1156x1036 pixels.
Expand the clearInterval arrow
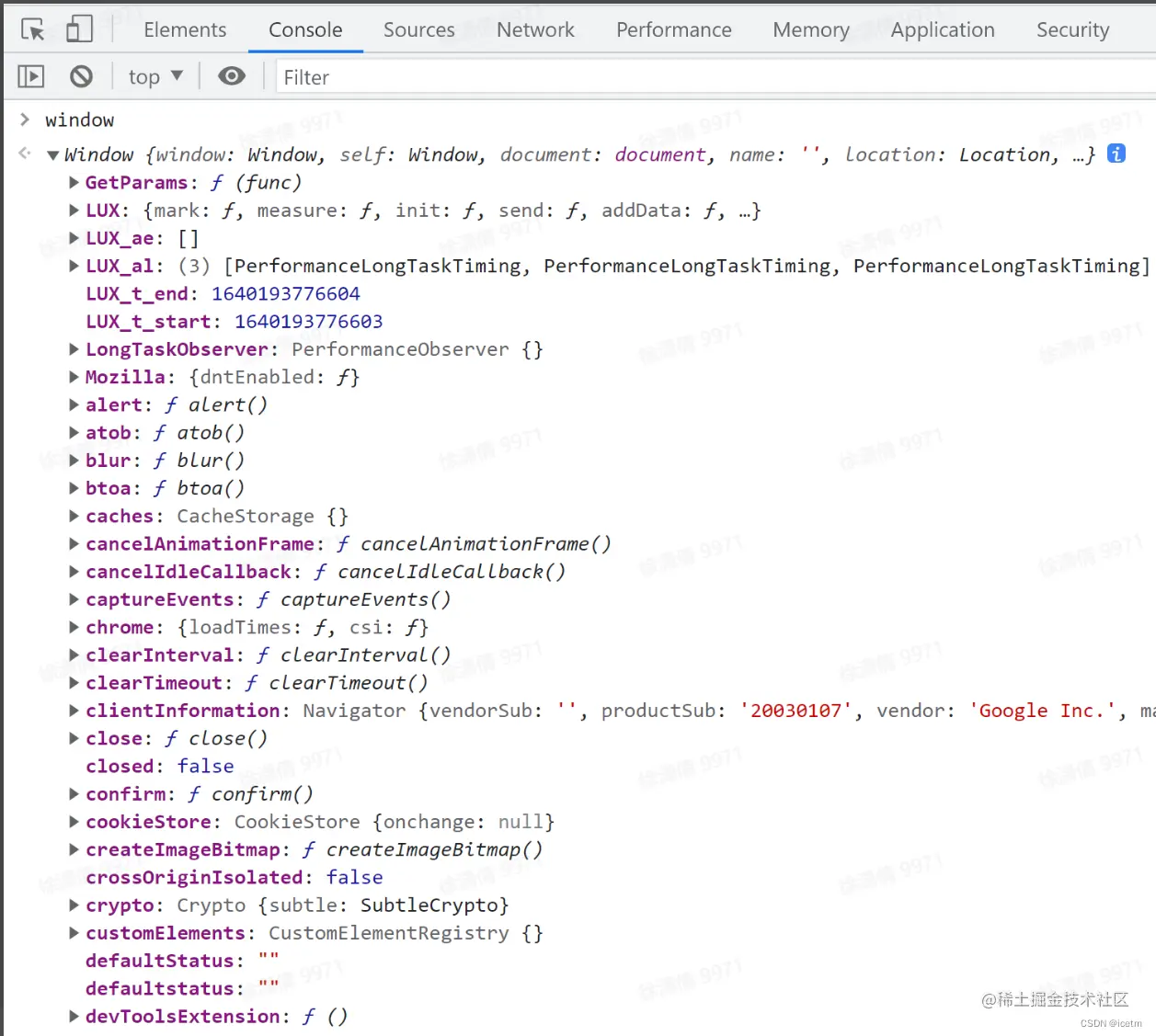74,655
